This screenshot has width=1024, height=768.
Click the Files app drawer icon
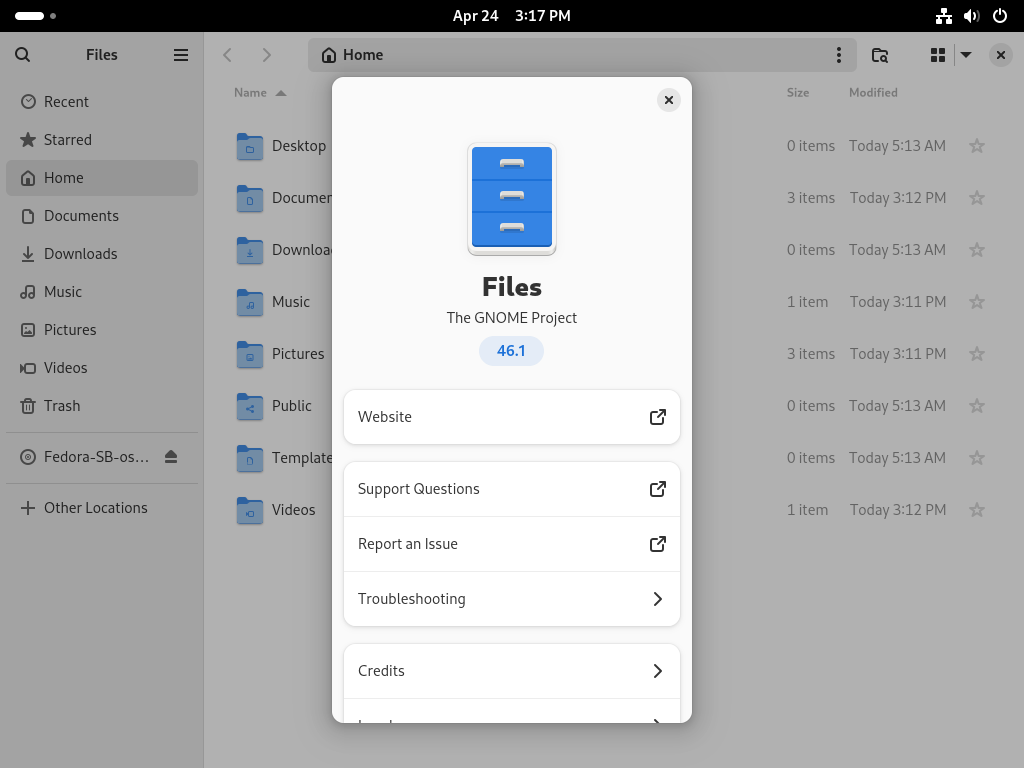point(512,199)
